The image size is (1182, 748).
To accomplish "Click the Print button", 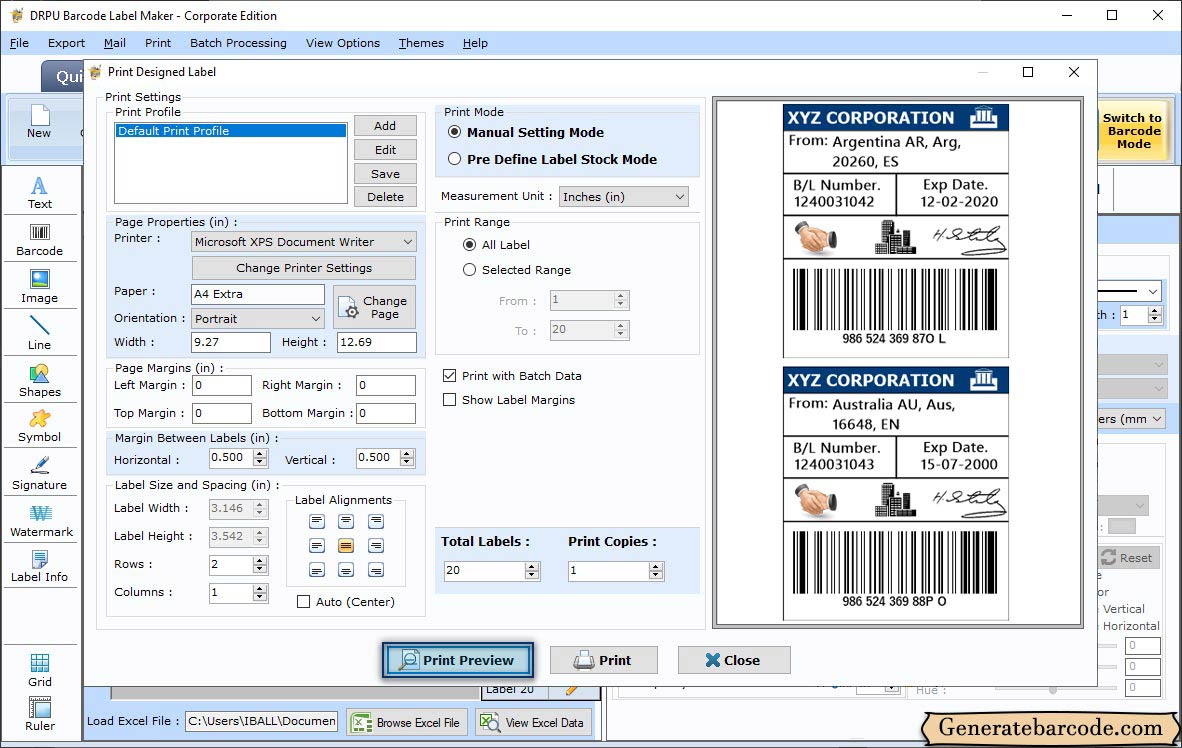I will point(603,661).
